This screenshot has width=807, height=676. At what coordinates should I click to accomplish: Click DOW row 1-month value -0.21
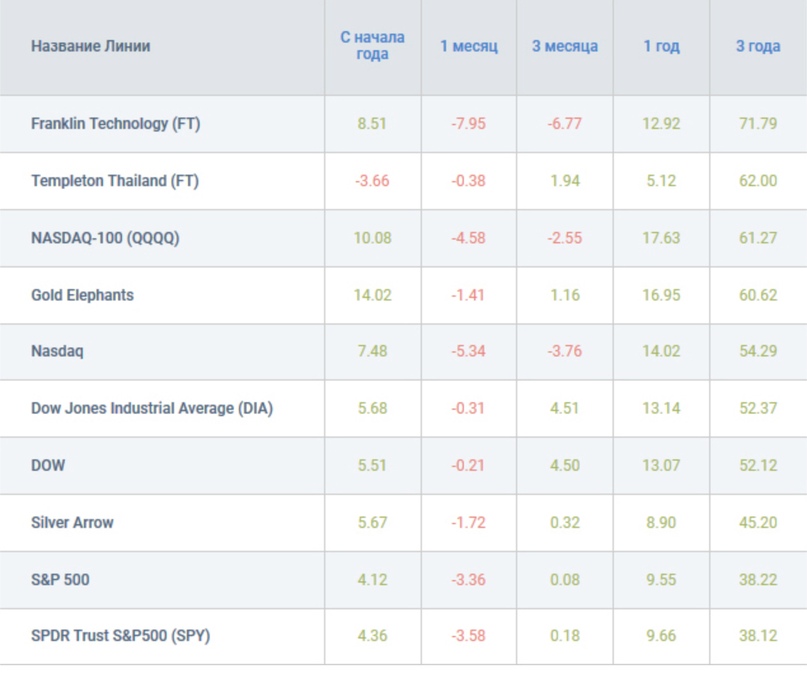(x=468, y=465)
